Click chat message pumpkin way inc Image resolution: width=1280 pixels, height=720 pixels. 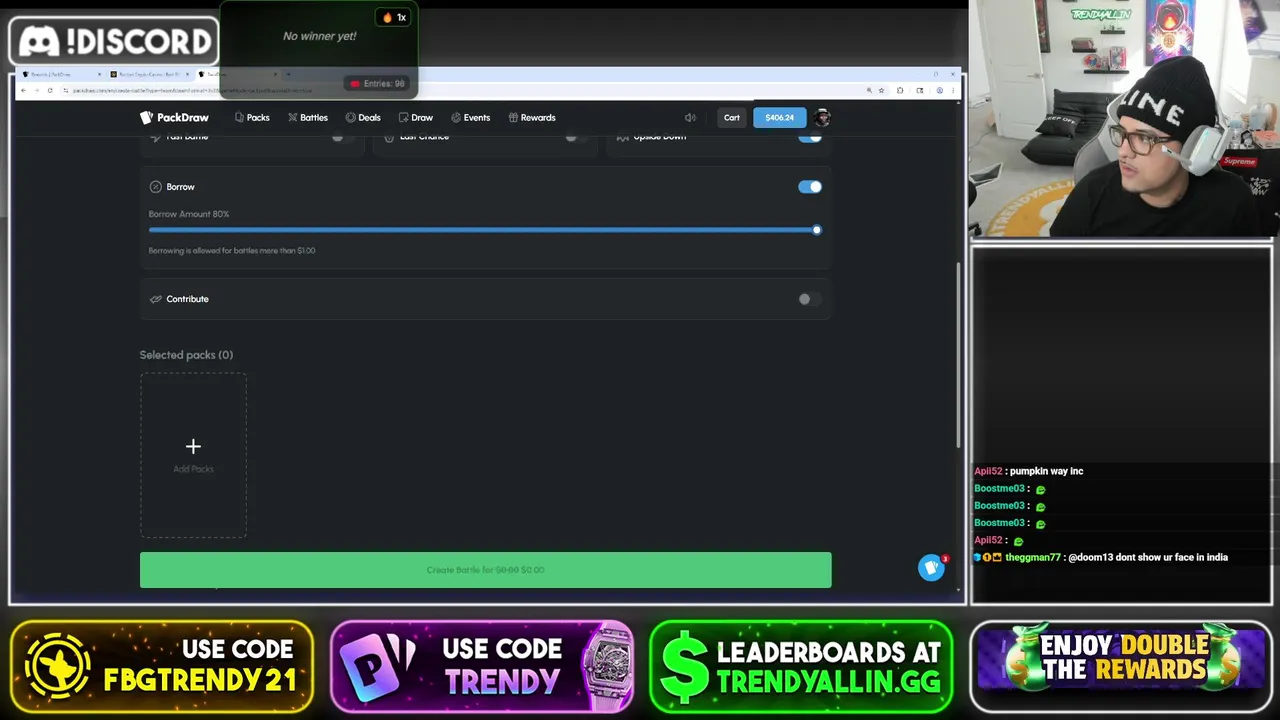coord(1029,471)
